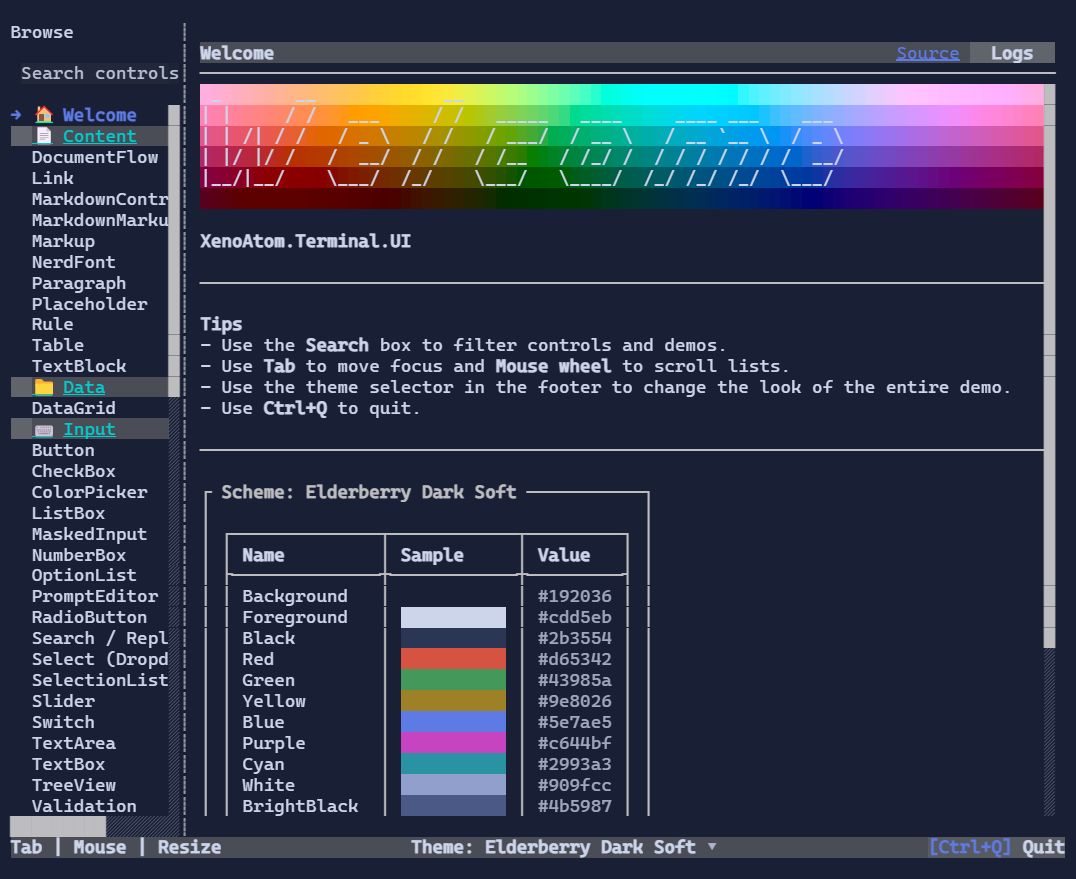
Task: Open the SelectionList demo
Action: (x=100, y=680)
